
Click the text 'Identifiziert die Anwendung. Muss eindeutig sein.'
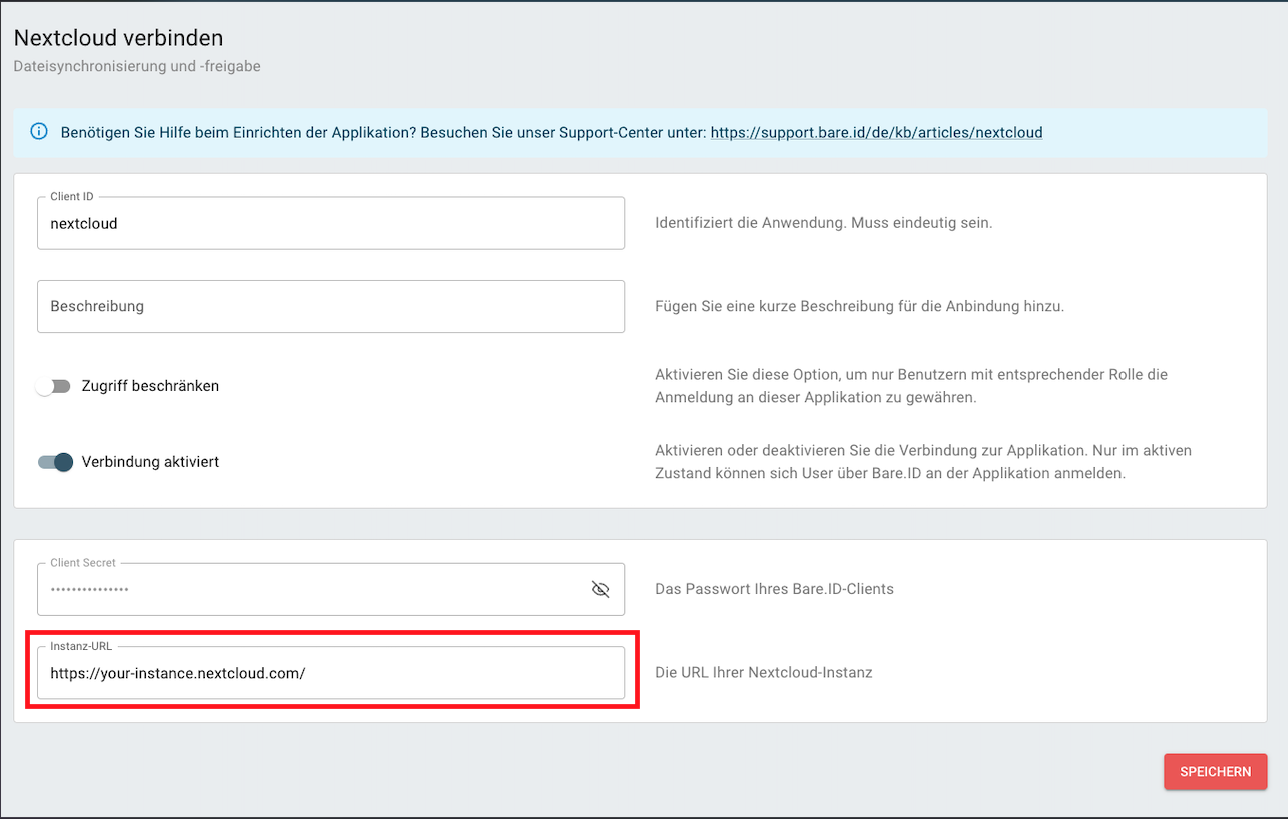click(823, 223)
